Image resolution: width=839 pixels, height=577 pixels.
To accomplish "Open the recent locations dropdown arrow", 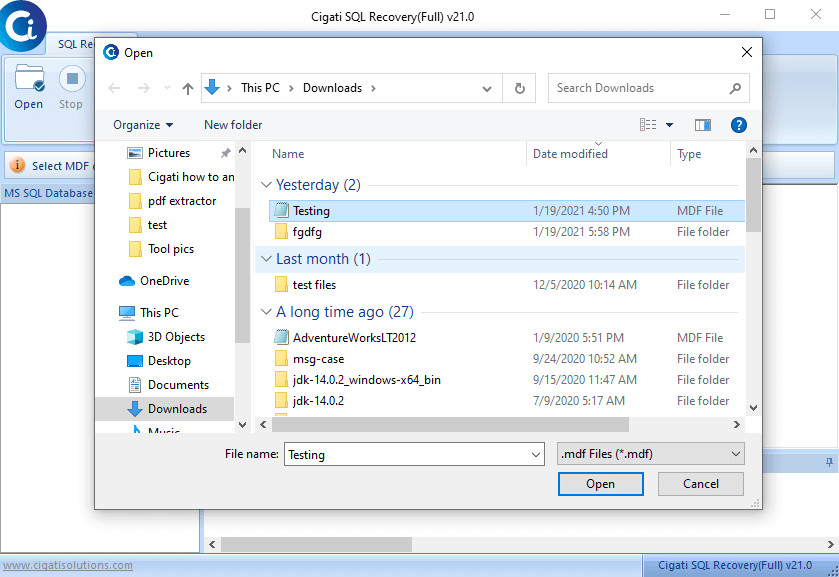I will (167, 88).
